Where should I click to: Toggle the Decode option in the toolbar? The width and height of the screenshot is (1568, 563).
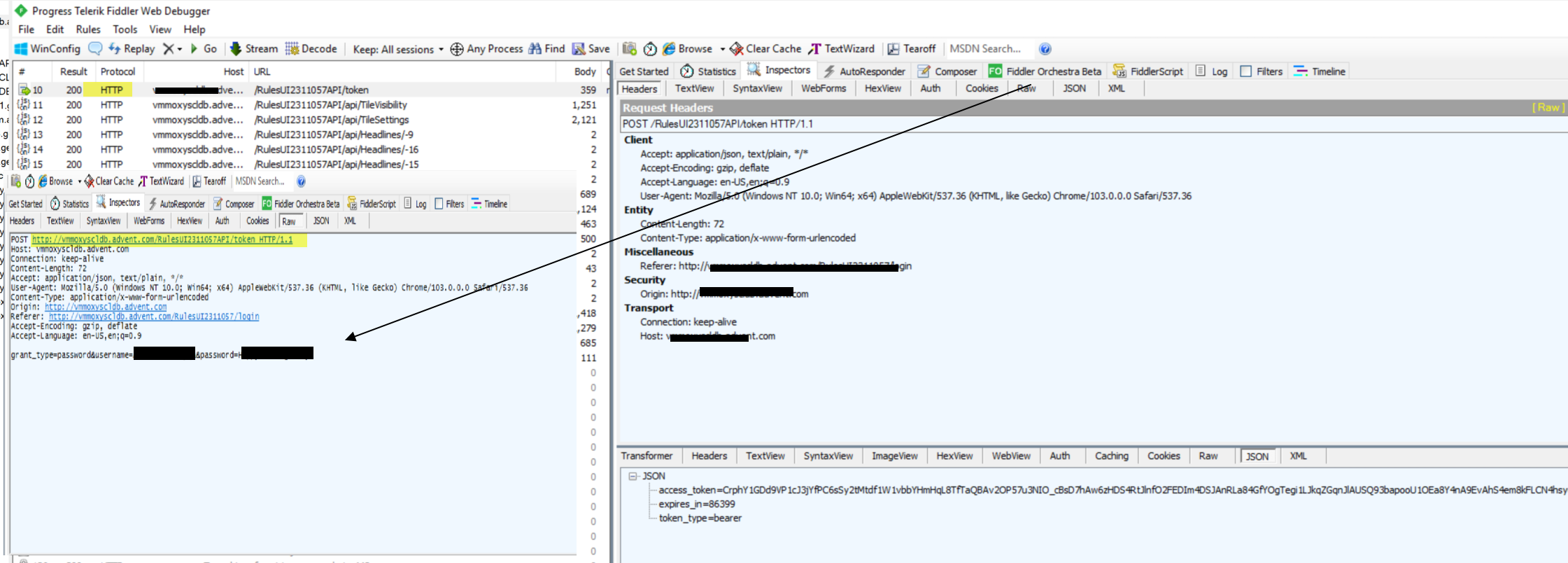coord(311,49)
